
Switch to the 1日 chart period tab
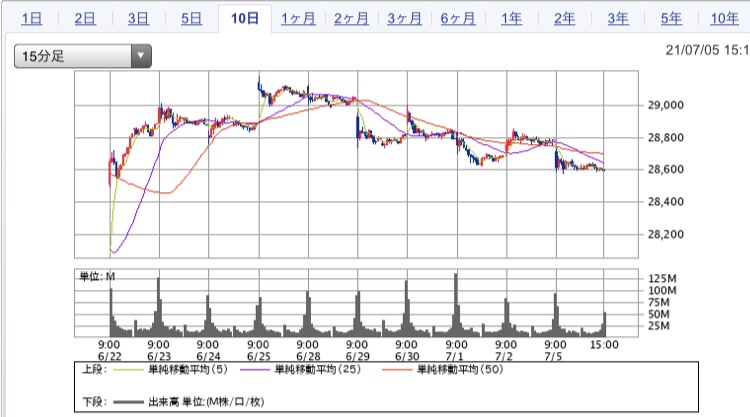[x=32, y=19]
